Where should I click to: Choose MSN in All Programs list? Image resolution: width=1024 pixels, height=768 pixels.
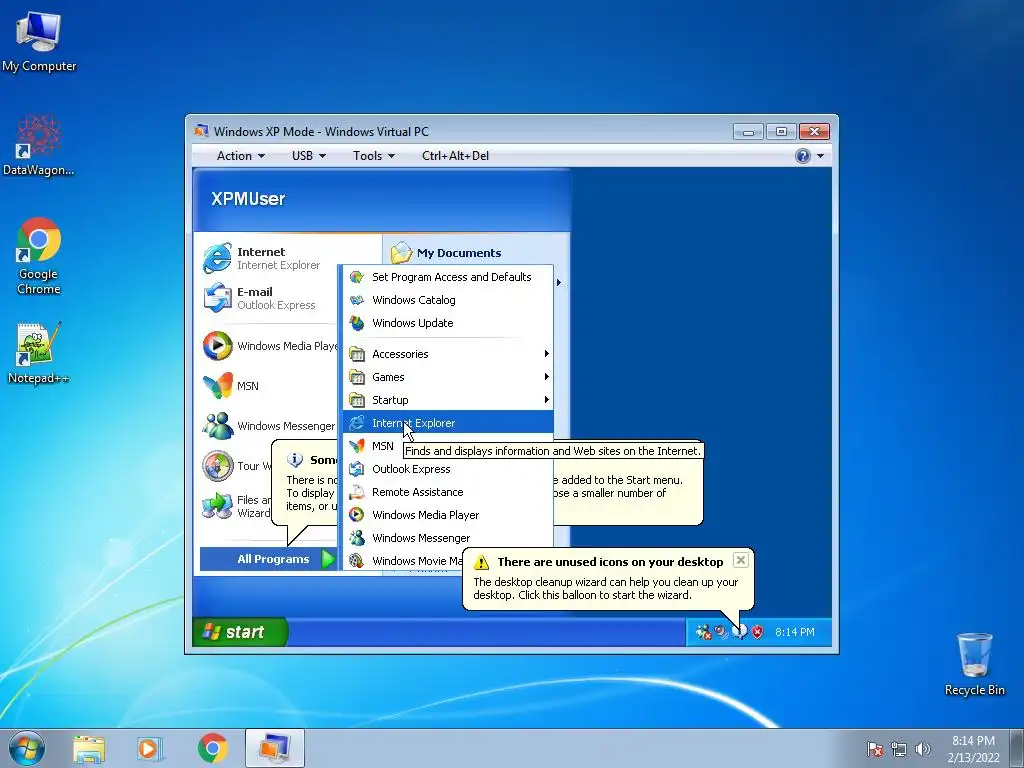tap(372, 446)
